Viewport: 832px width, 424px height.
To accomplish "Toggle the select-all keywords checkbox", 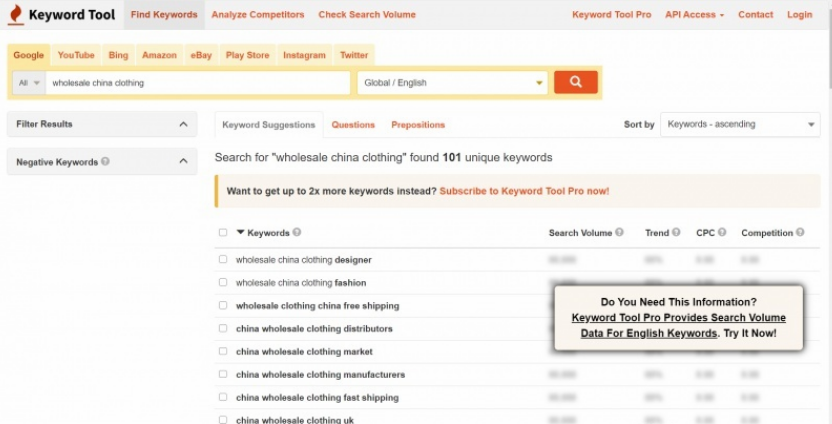I will pyautogui.click(x=223, y=232).
